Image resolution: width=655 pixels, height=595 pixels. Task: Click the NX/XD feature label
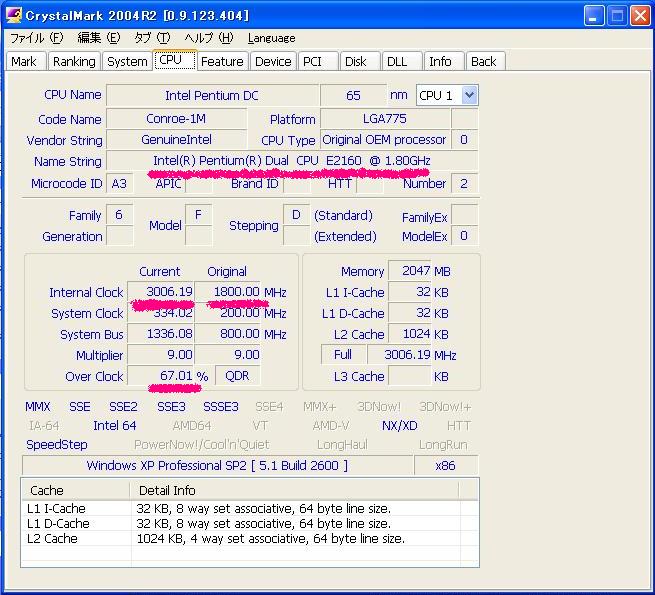pos(400,425)
